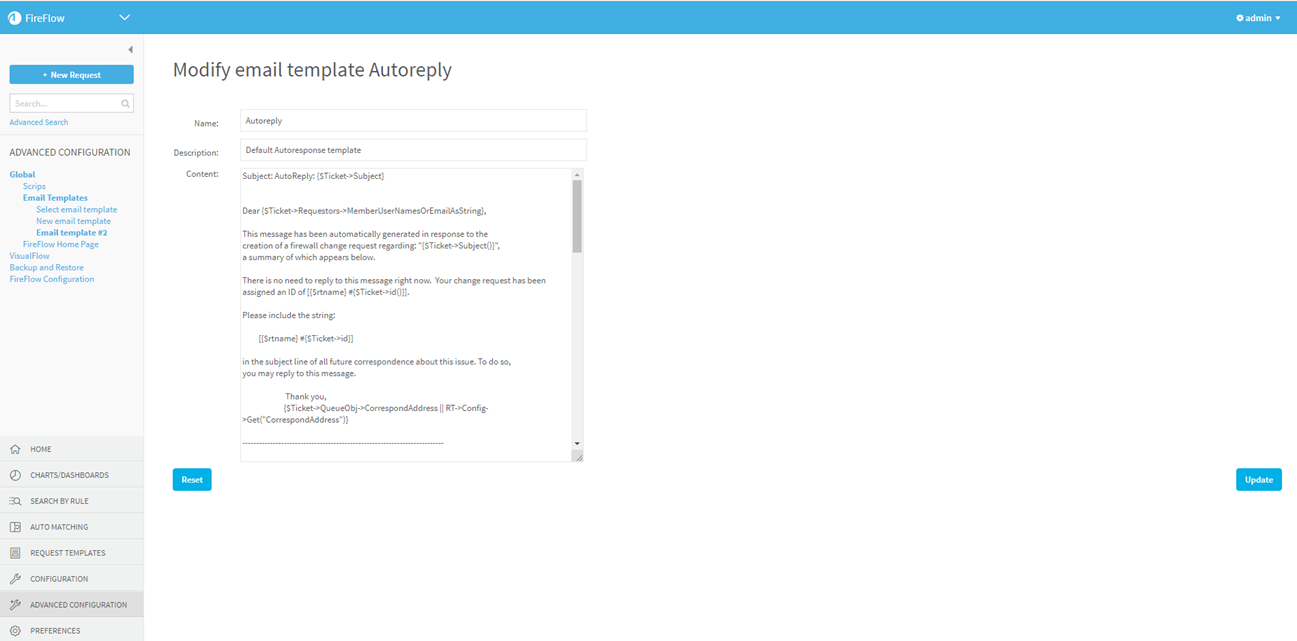Create a New Request

71,75
